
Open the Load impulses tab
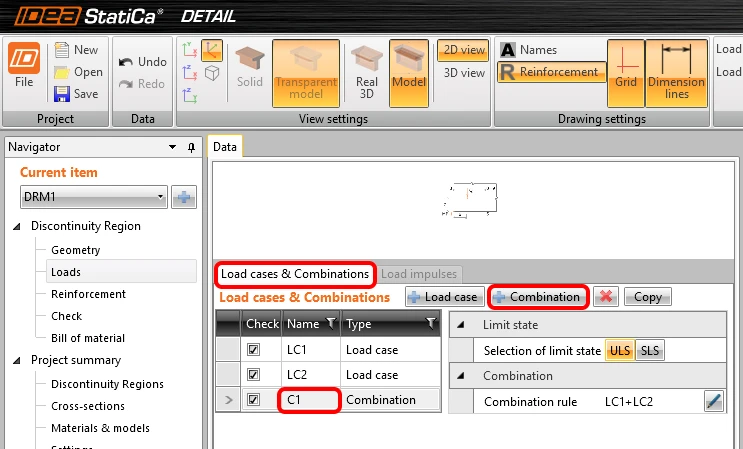tap(419, 274)
